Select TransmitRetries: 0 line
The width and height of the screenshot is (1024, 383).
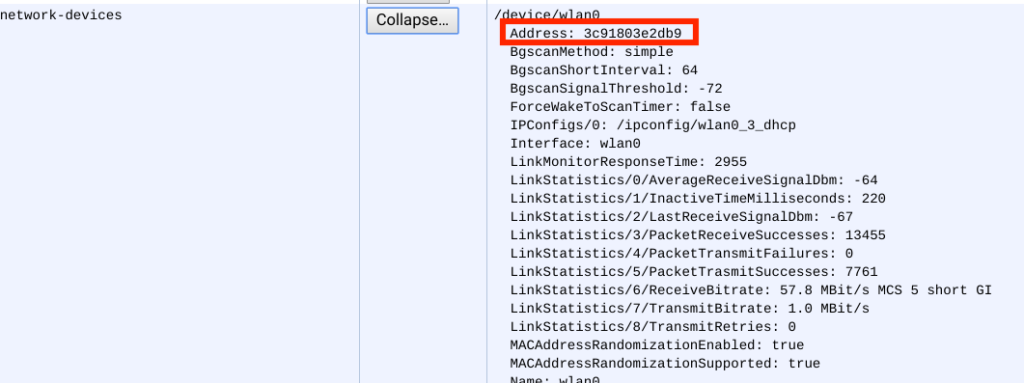point(653,326)
